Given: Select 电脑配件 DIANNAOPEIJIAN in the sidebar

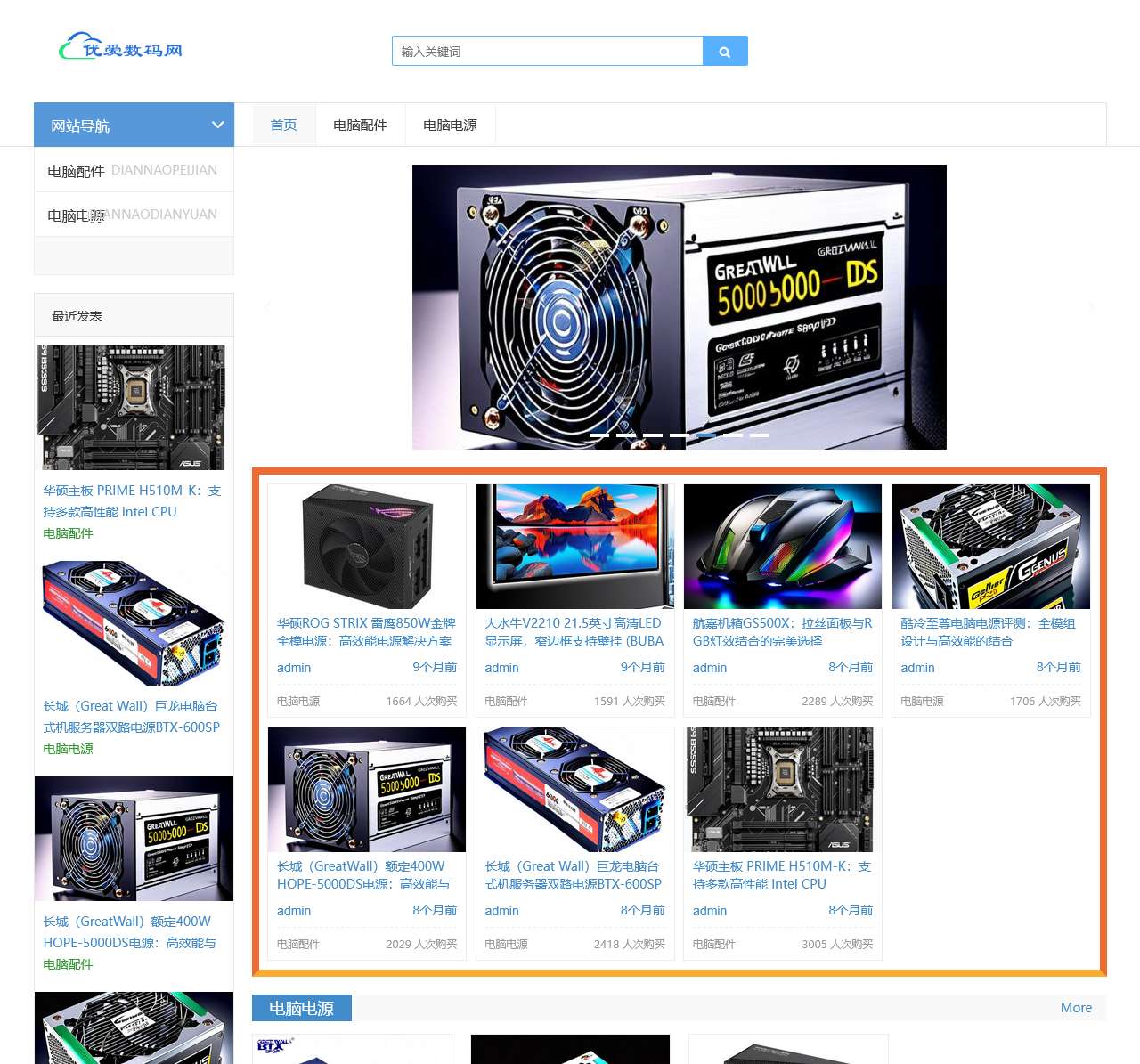Looking at the screenshot, I should pos(134,170).
